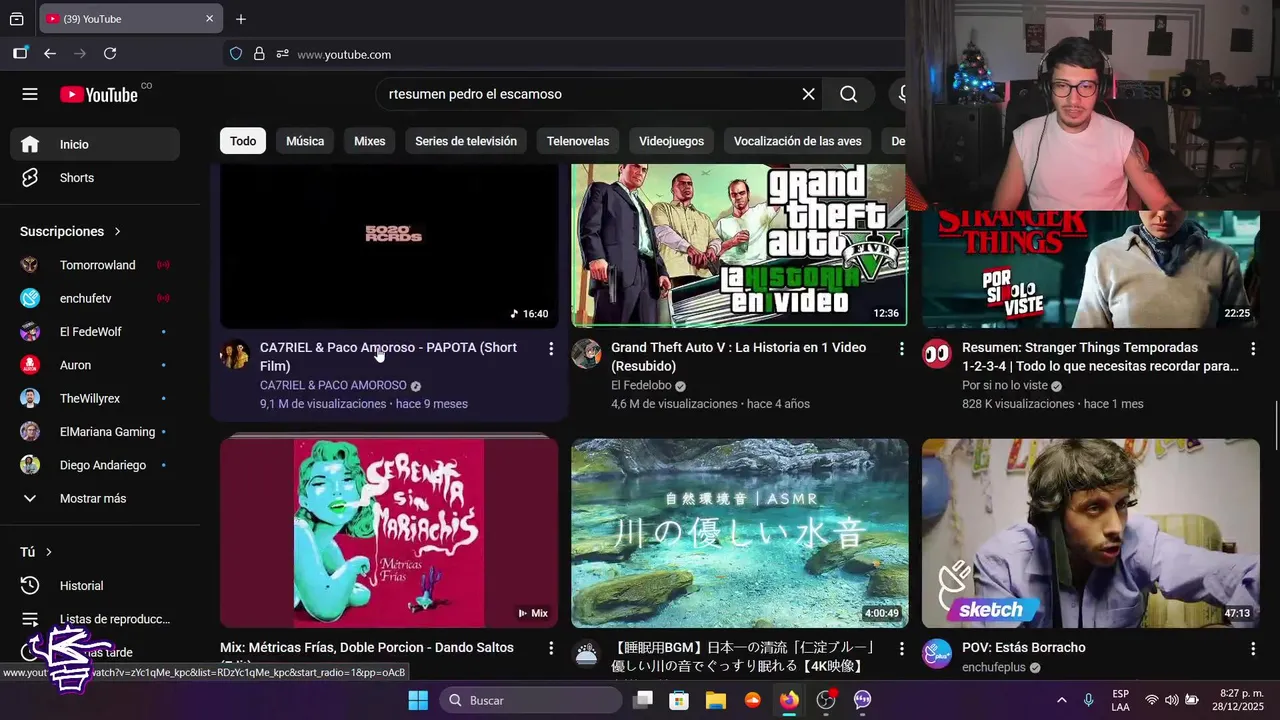The height and width of the screenshot is (720, 1280).
Task: Open options menu for Japanese river ASMR video
Action: (x=901, y=648)
